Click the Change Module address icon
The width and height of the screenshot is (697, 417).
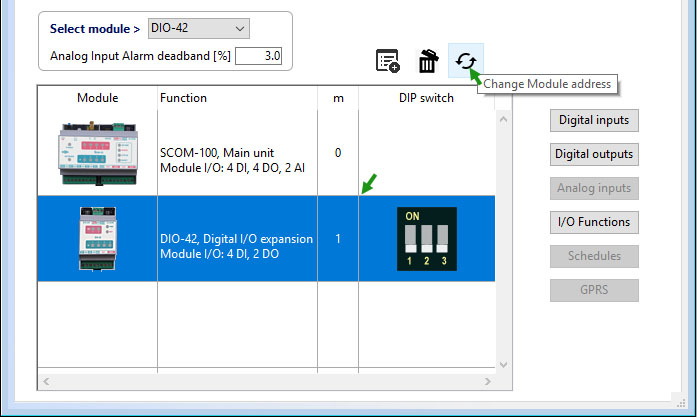[465, 61]
